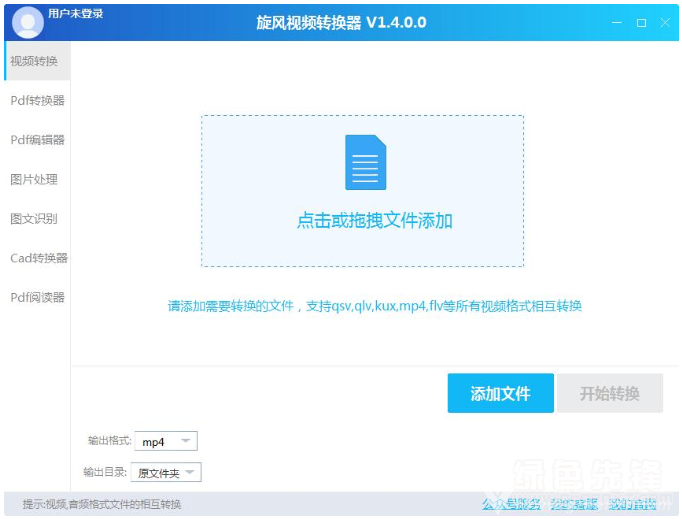Maximize the window
The image size is (682, 519).
click(641, 23)
